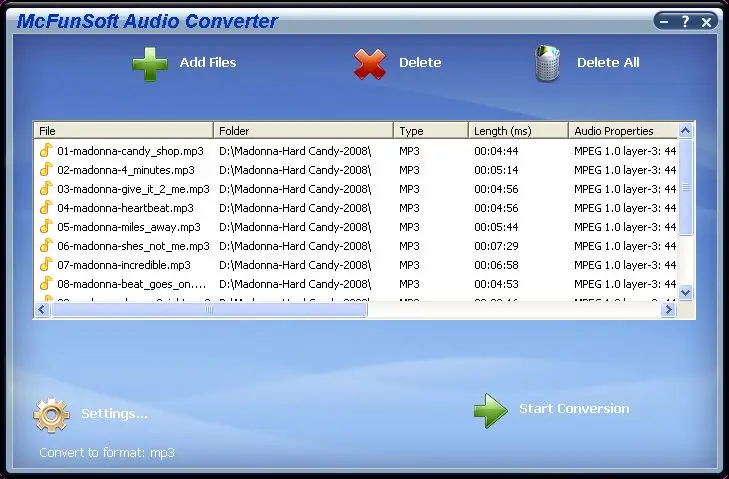Click the Add Files label
Image resolution: width=729 pixels, height=479 pixels.
coord(208,62)
